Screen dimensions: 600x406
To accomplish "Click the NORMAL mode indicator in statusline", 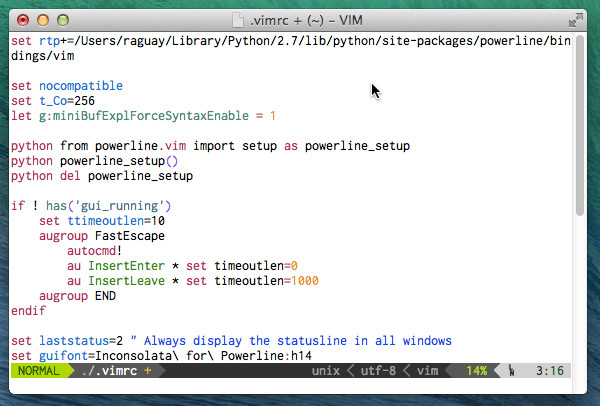I will (x=39, y=371).
